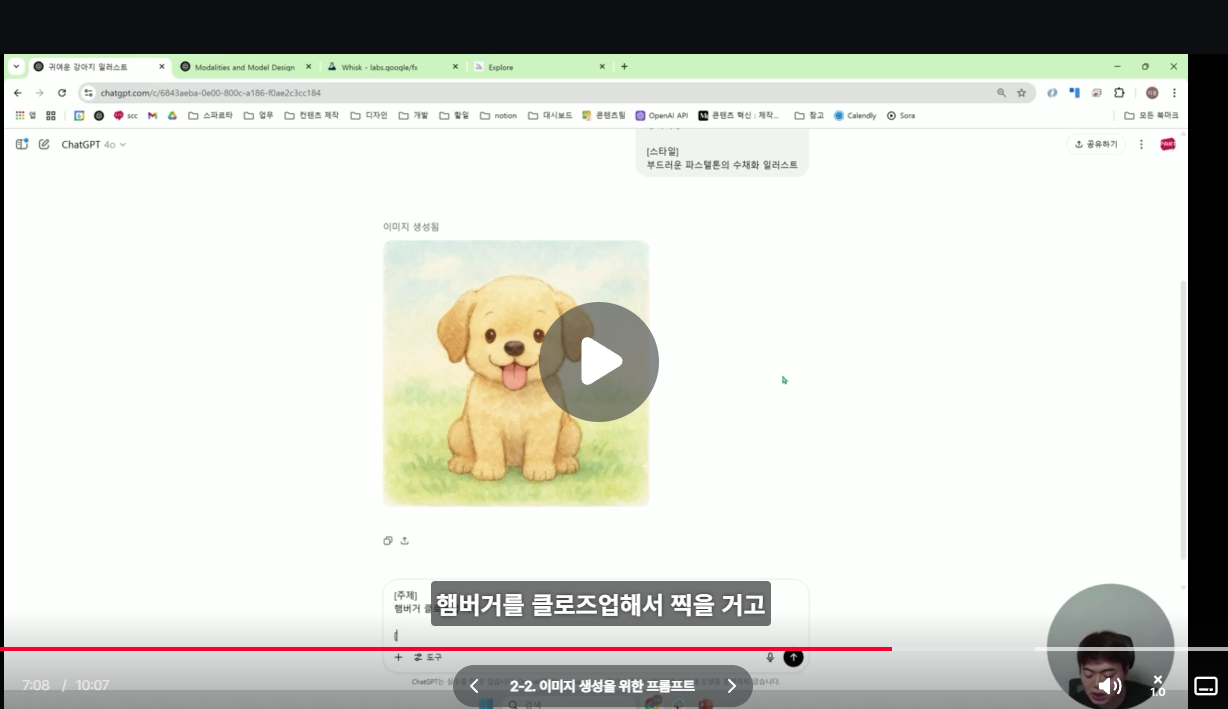Toggle video subtitles captions button
The image size is (1228, 709).
coord(1206,686)
